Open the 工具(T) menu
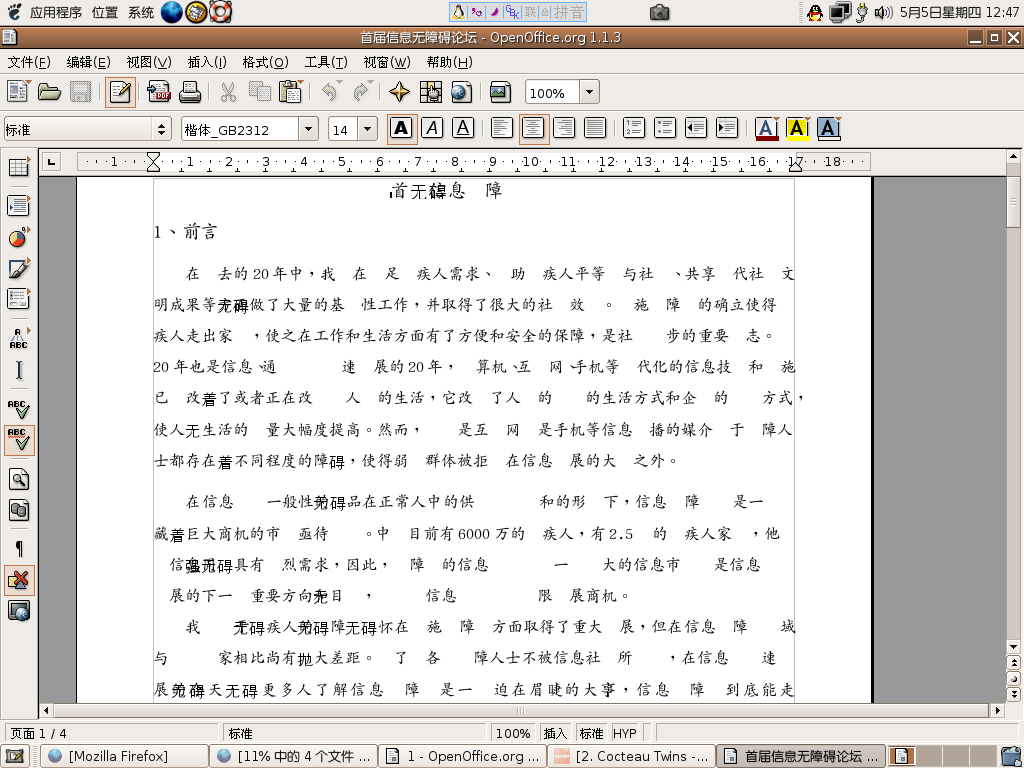This screenshot has height=768, width=1024. click(x=325, y=62)
